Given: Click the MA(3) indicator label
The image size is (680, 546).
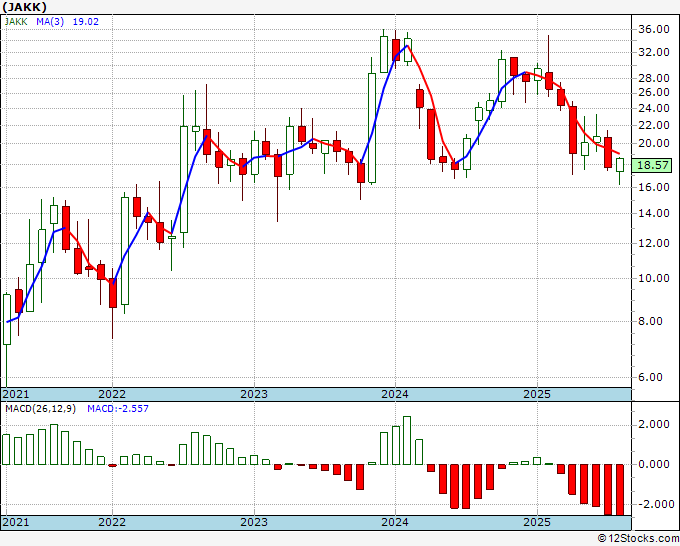Looking at the screenshot, I should (x=50, y=22).
